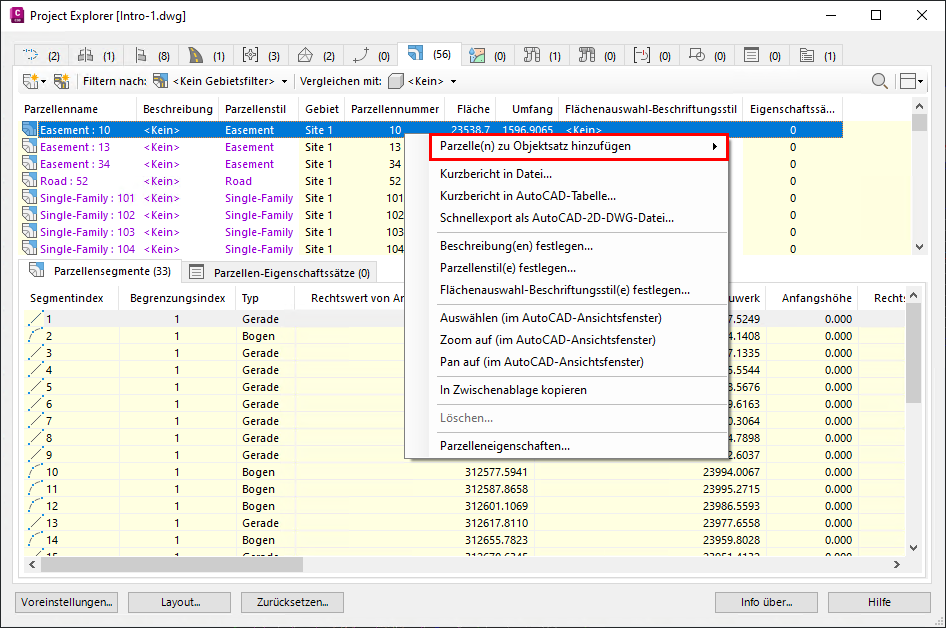Select segment 2 Bogen arc icon
This screenshot has height=628, width=946.
click(x=36, y=335)
